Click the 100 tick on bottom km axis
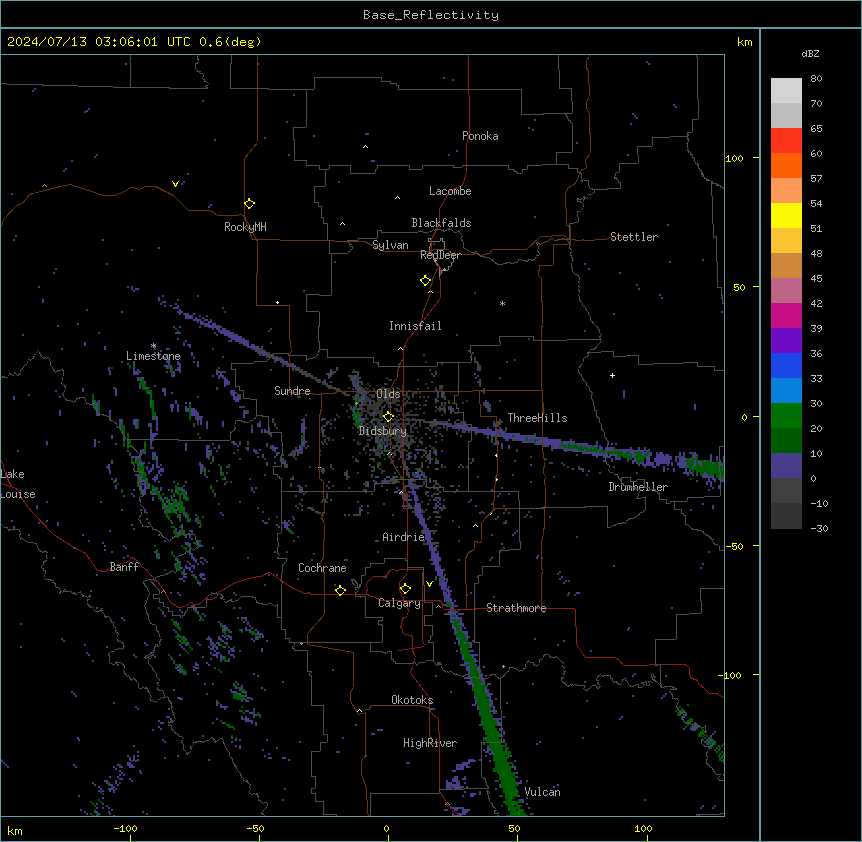Viewport: 862px width, 842px height. point(643,828)
